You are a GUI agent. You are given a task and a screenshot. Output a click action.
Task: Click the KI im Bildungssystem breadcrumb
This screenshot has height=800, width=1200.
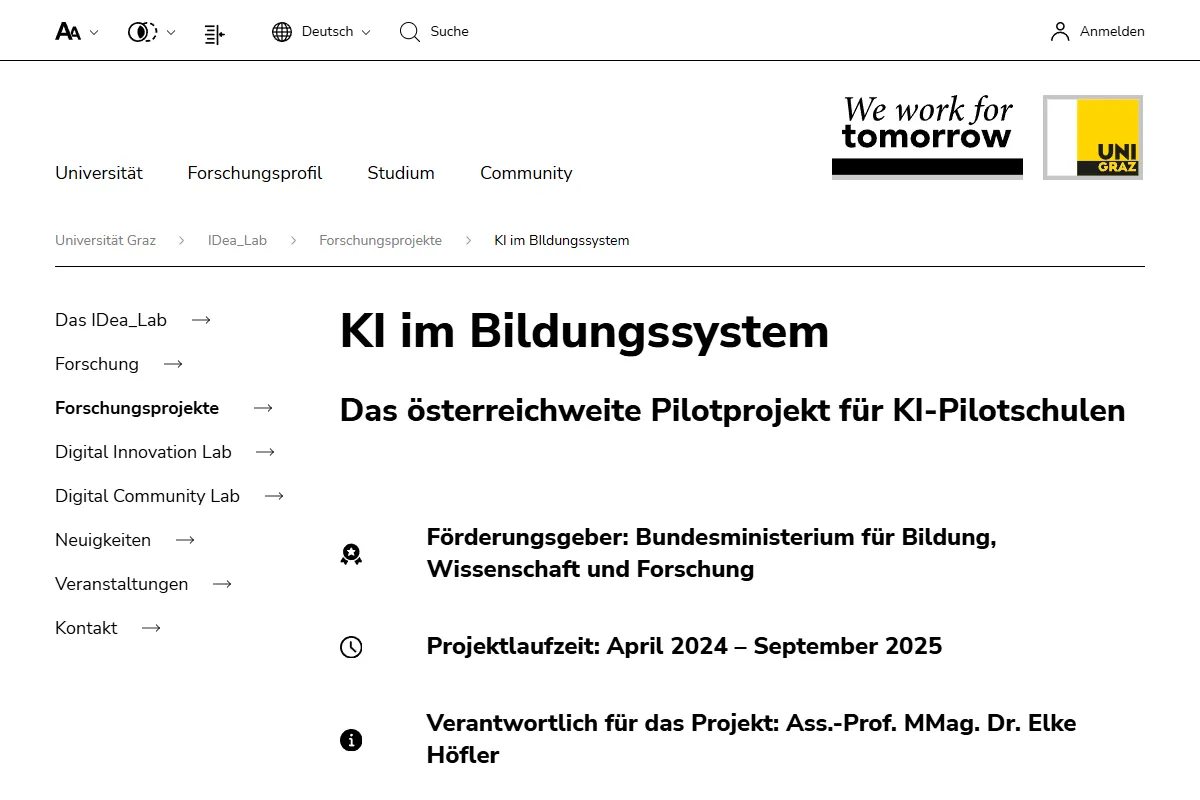(x=562, y=240)
